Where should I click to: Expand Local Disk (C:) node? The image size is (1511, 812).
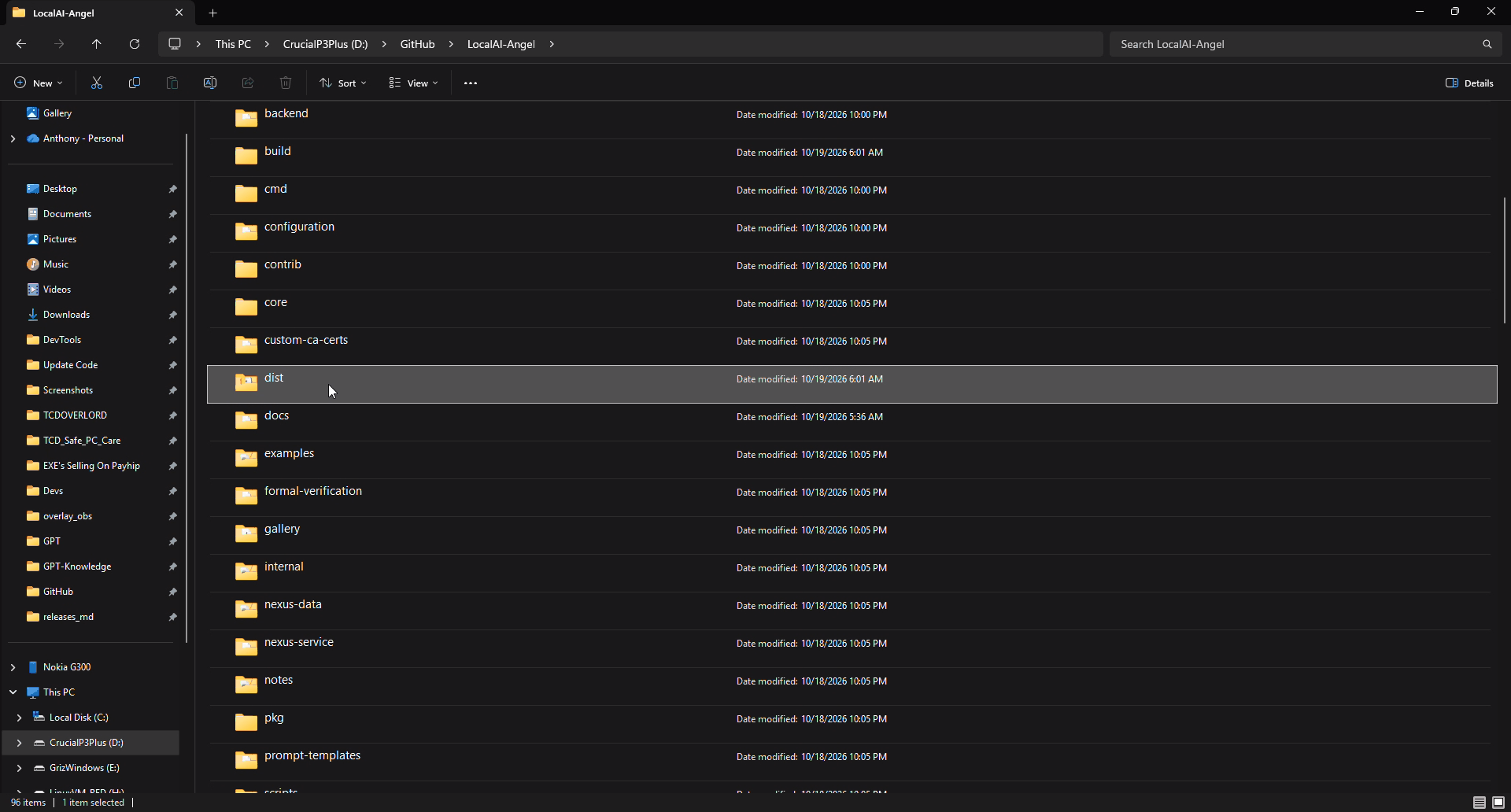pyautogui.click(x=19, y=718)
